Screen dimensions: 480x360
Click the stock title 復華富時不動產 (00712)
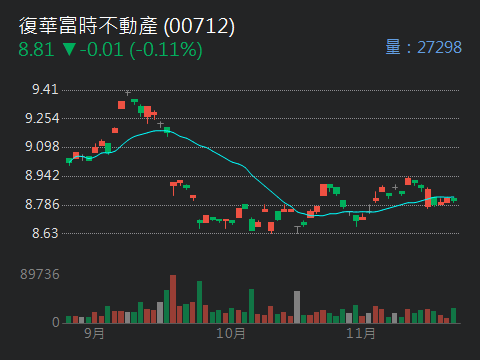click(x=127, y=26)
